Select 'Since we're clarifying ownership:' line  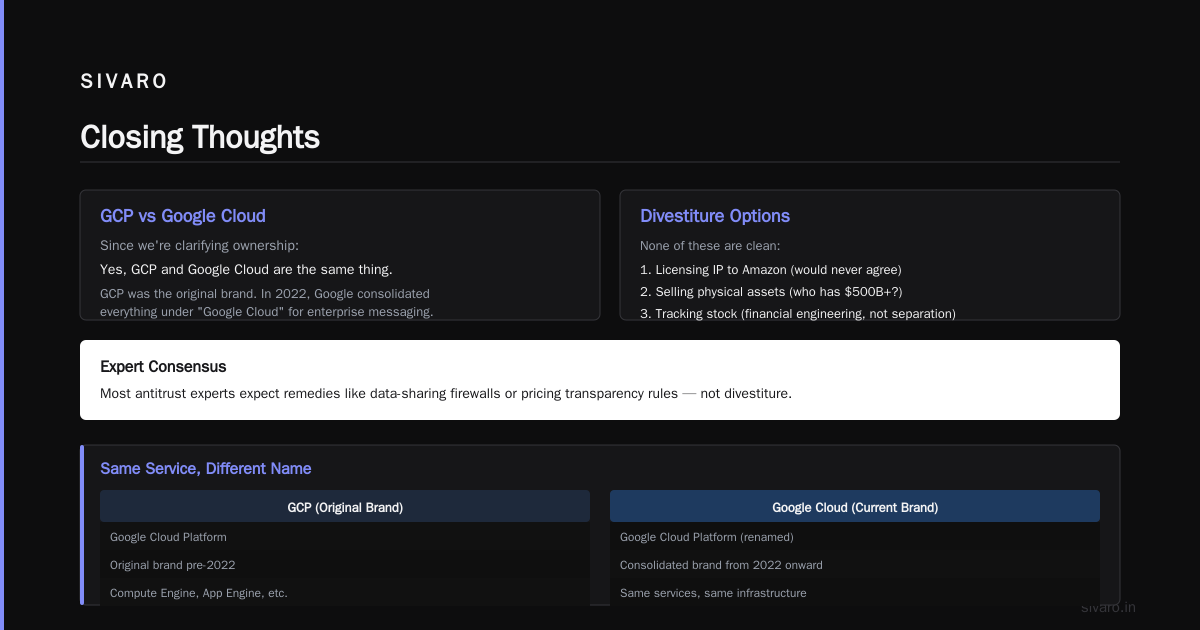pos(199,246)
